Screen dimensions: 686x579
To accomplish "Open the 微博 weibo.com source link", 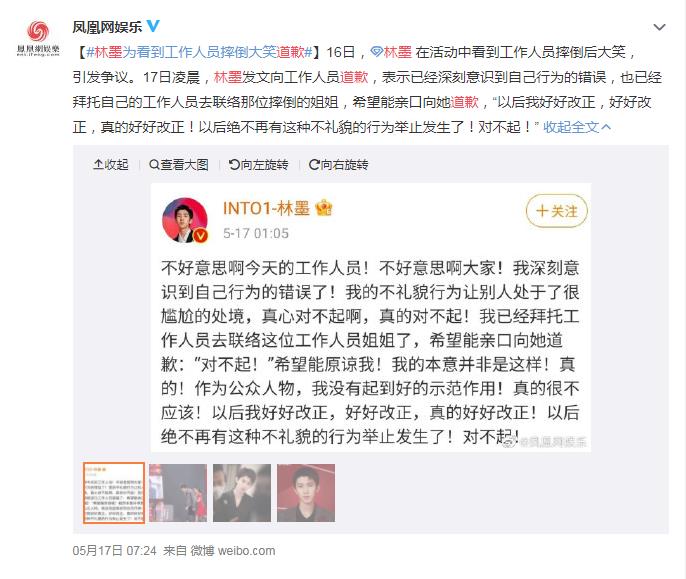I will pos(233,551).
